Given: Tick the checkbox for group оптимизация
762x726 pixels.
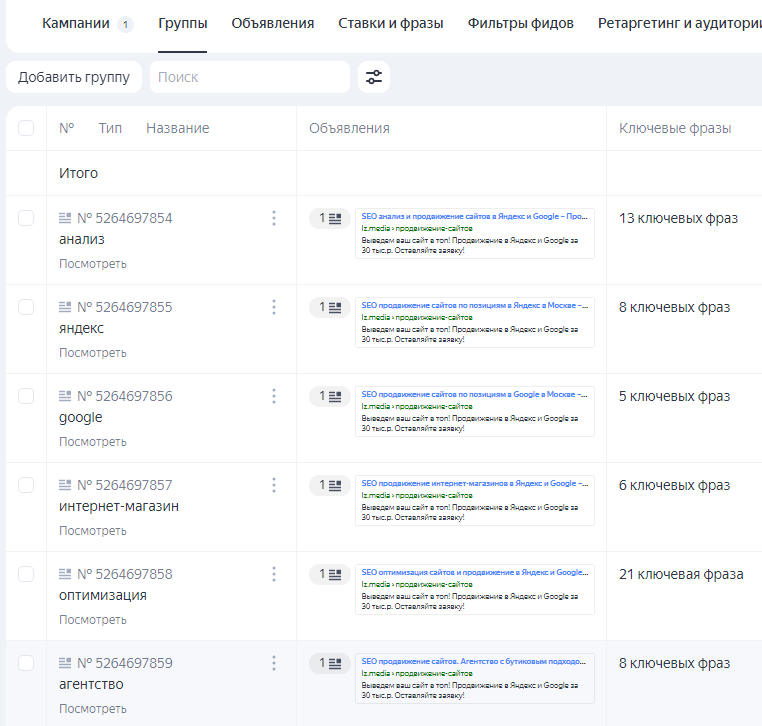Looking at the screenshot, I should [x=26, y=574].
